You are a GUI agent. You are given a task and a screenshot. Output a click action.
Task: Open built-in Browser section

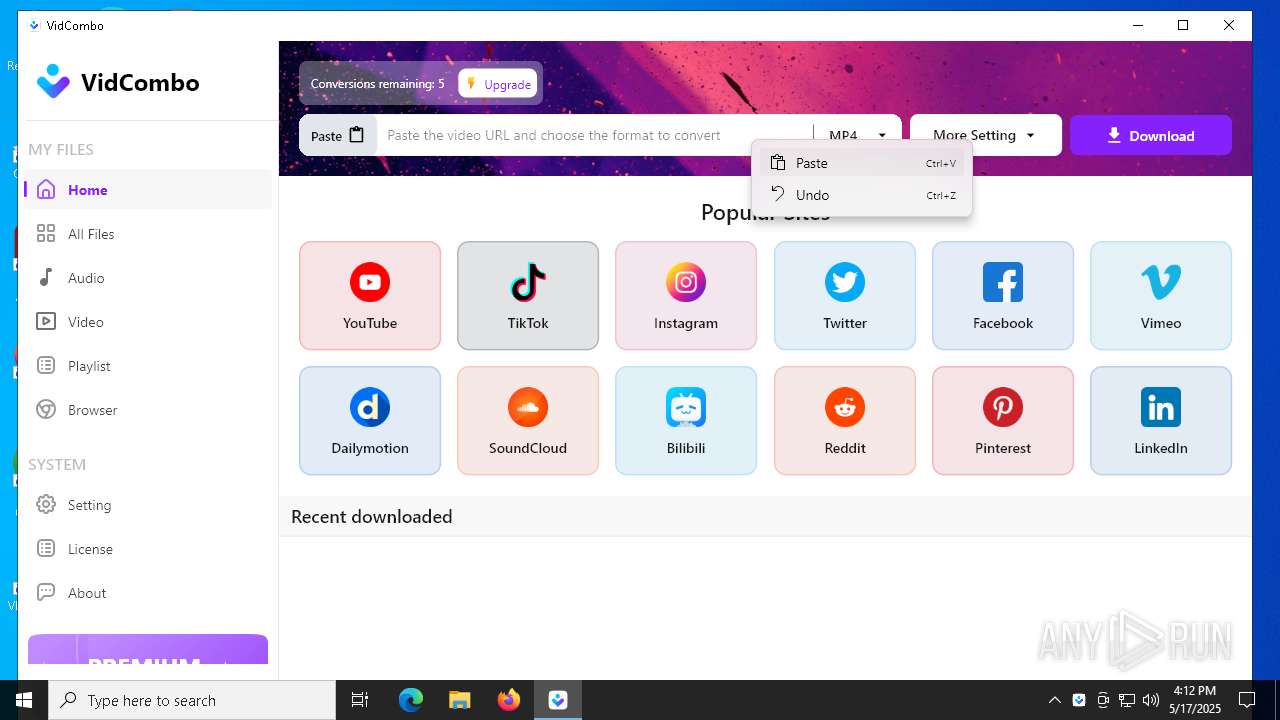coord(148,410)
